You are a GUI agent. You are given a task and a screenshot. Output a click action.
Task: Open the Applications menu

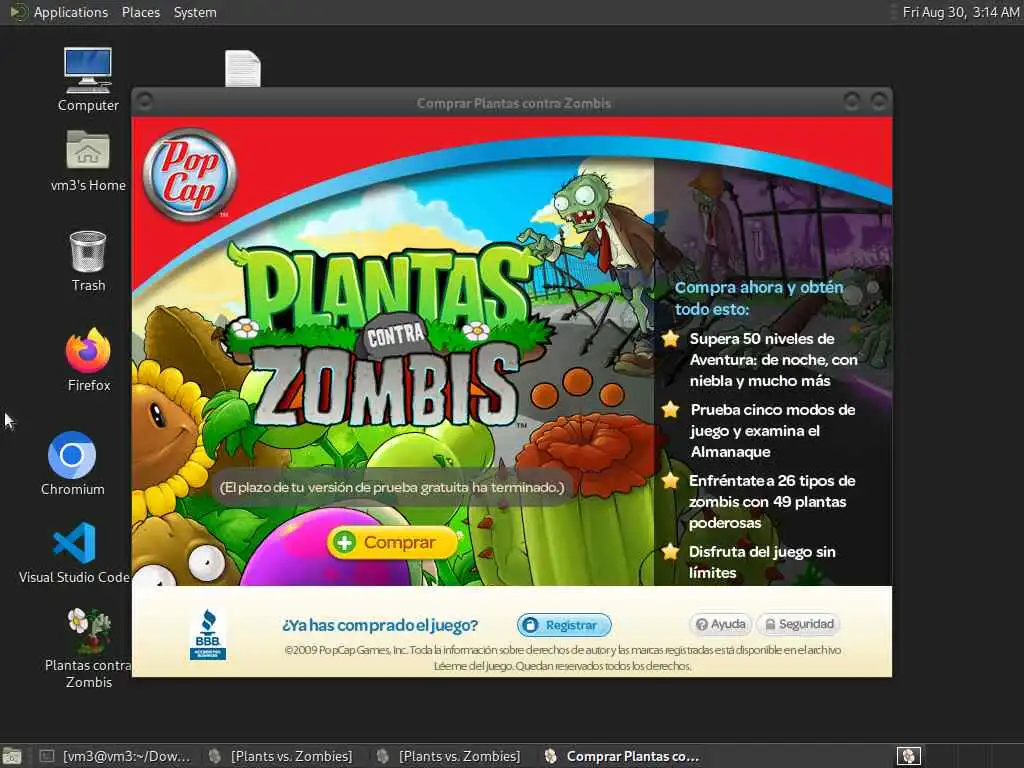(x=71, y=12)
